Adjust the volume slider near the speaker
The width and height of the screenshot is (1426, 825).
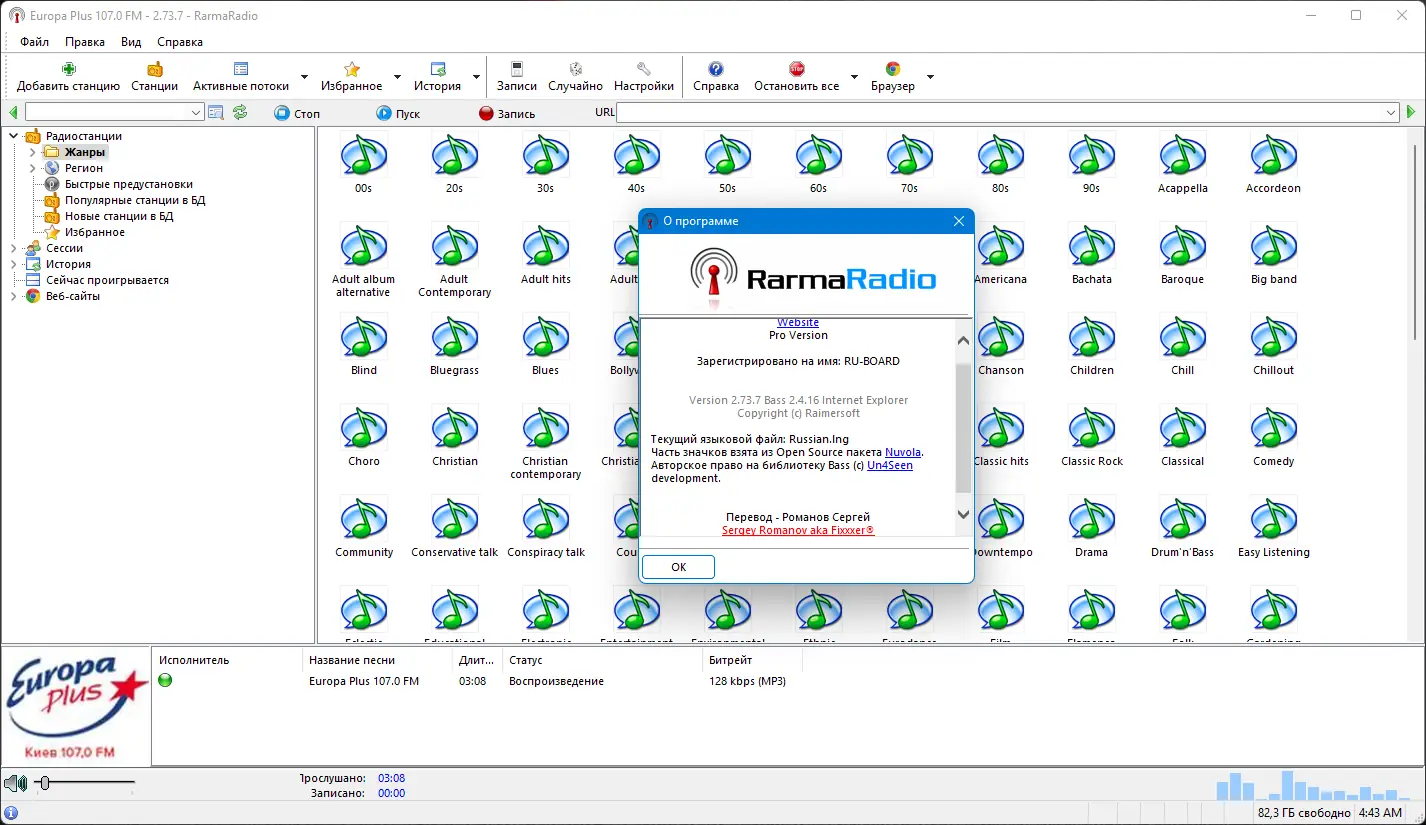pos(44,784)
